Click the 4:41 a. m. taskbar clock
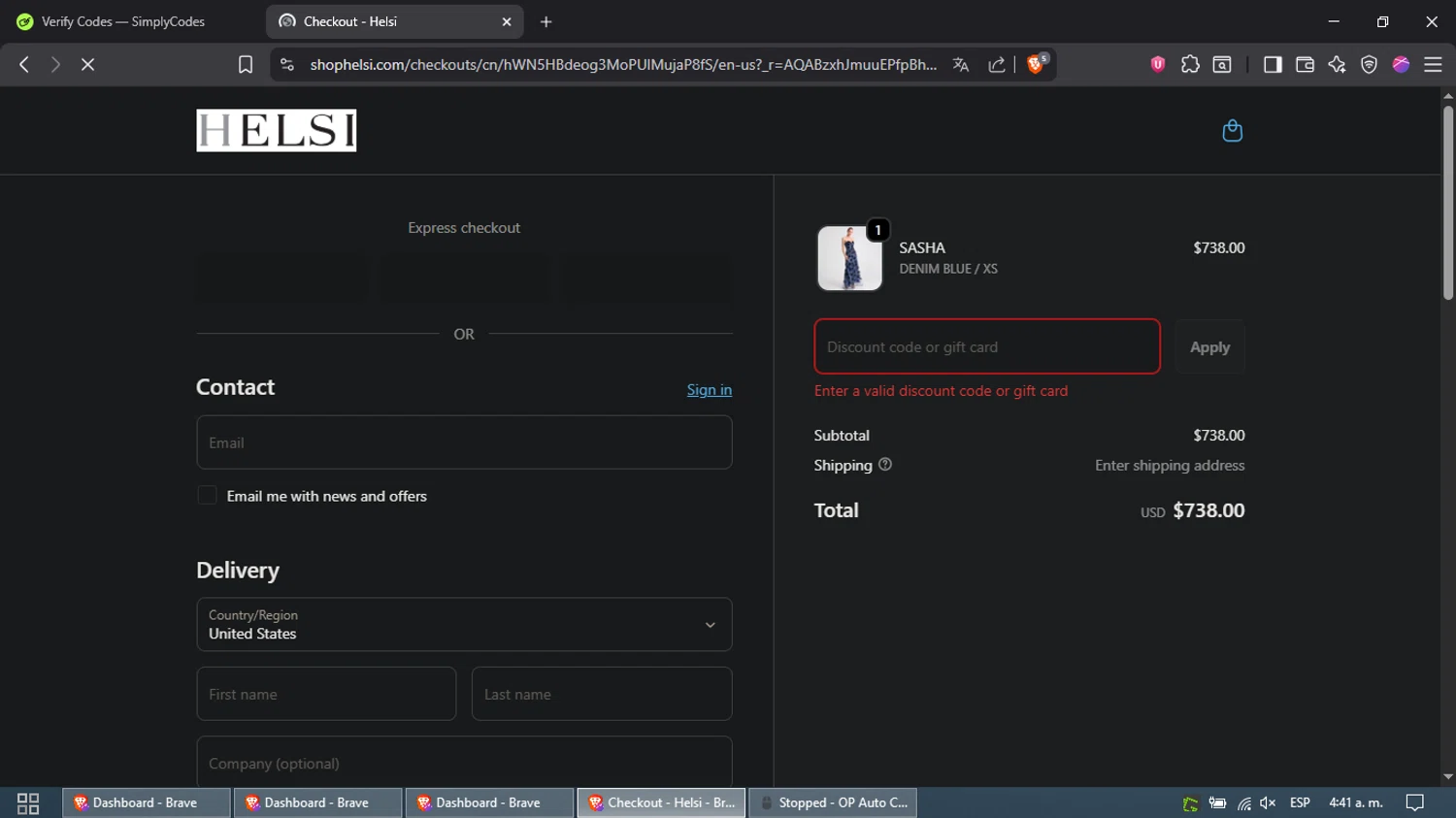 [1355, 802]
